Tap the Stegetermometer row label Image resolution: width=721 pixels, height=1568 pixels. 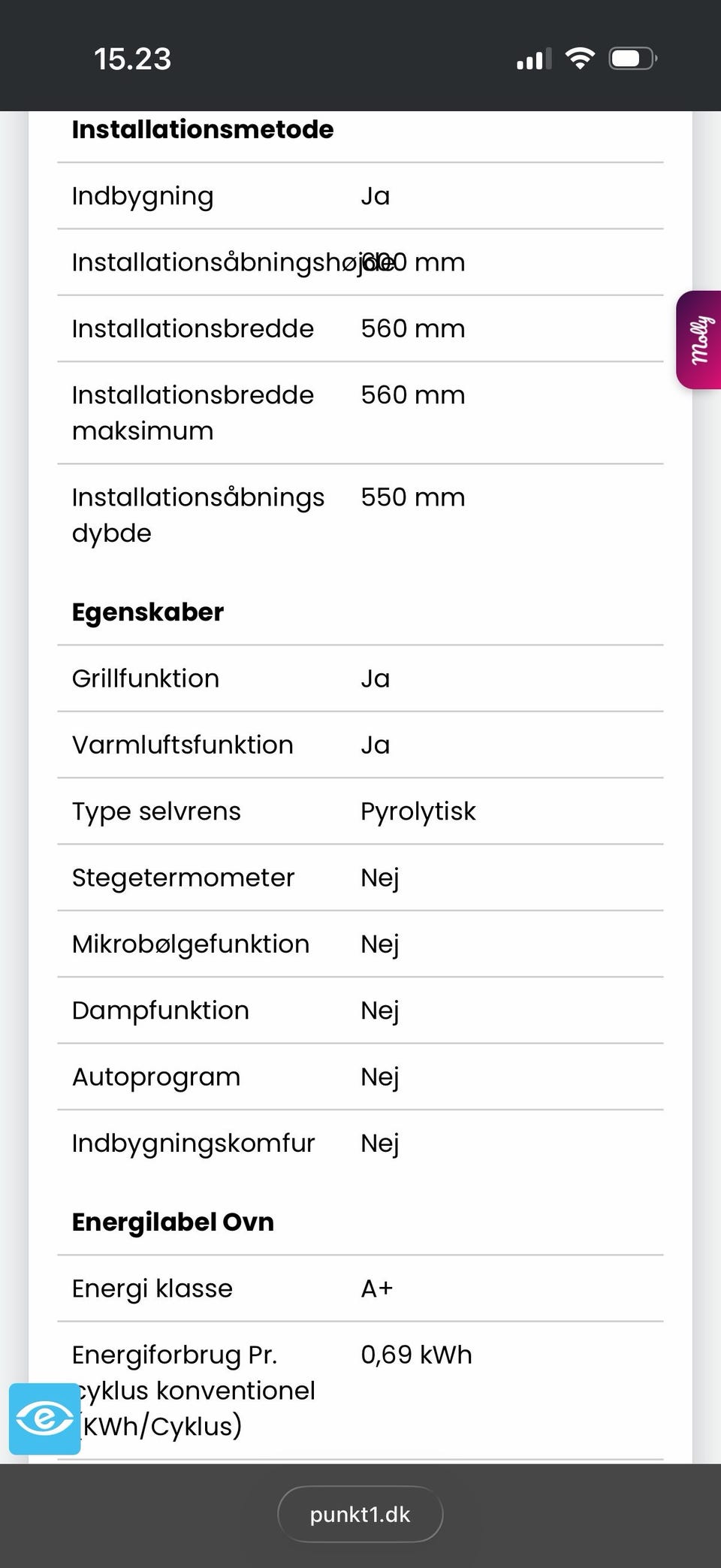click(x=183, y=878)
